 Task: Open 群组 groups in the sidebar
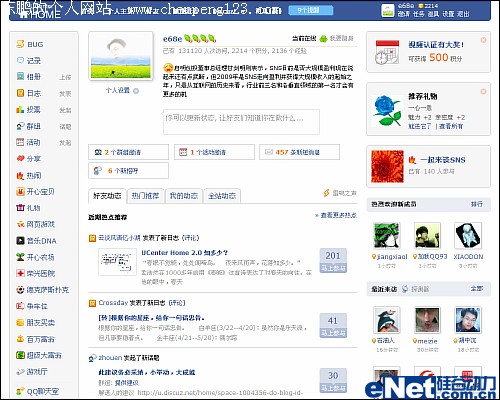33,126
